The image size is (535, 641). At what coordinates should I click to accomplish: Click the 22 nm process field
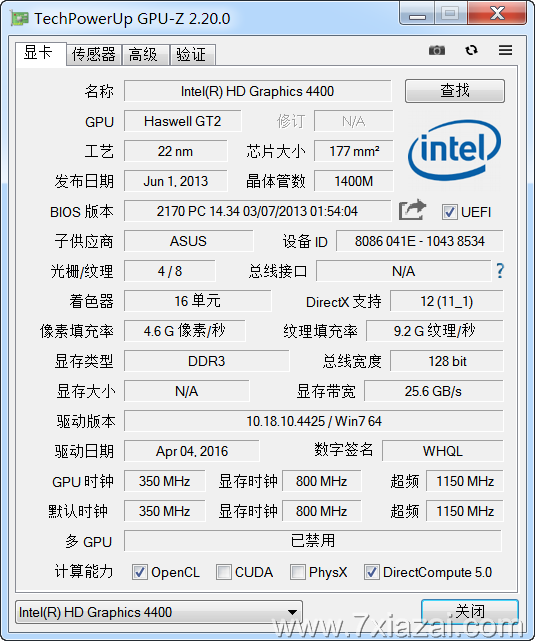(x=175, y=151)
